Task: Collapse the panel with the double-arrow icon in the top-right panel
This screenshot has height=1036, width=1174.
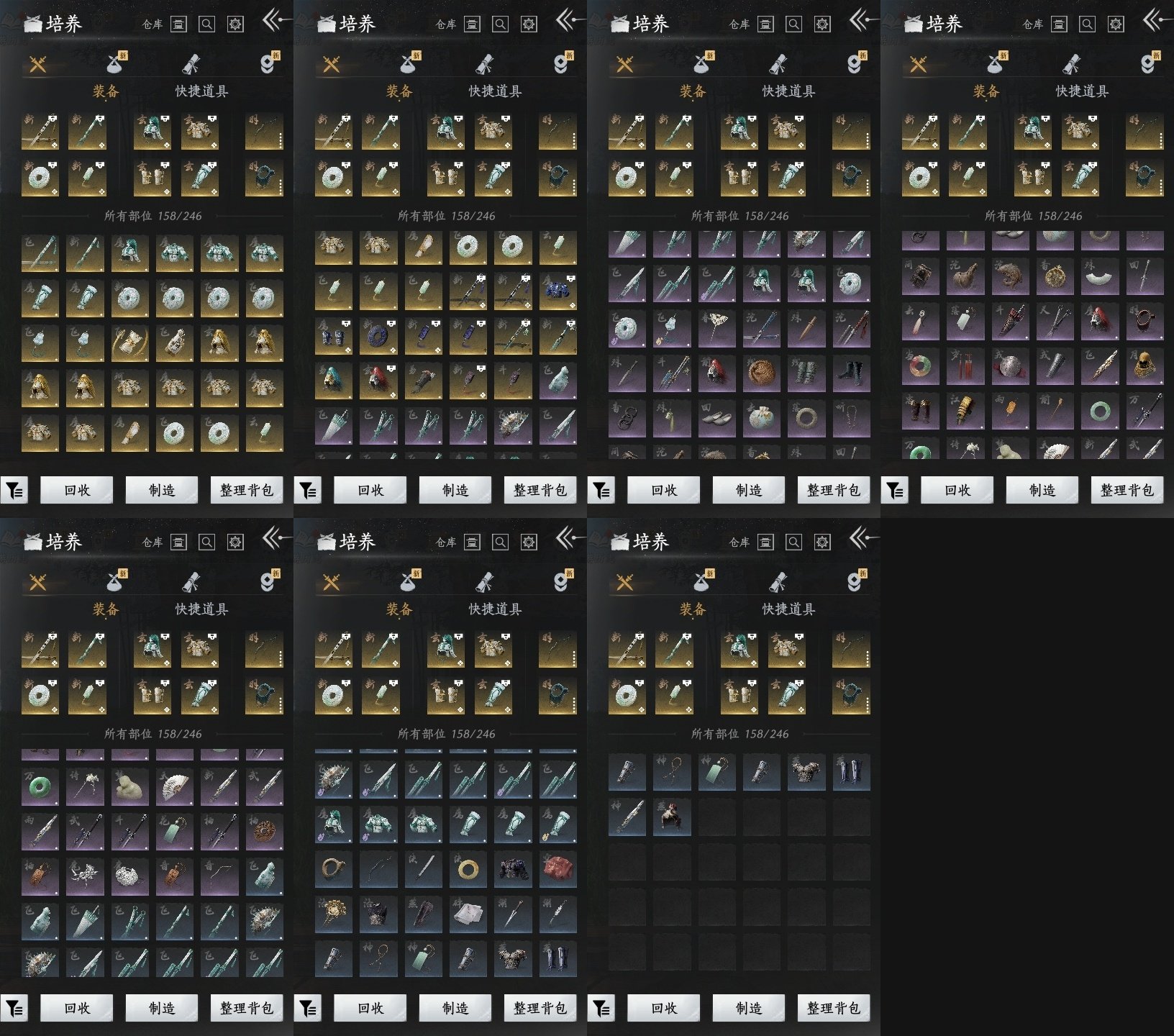Action: tap(1156, 19)
